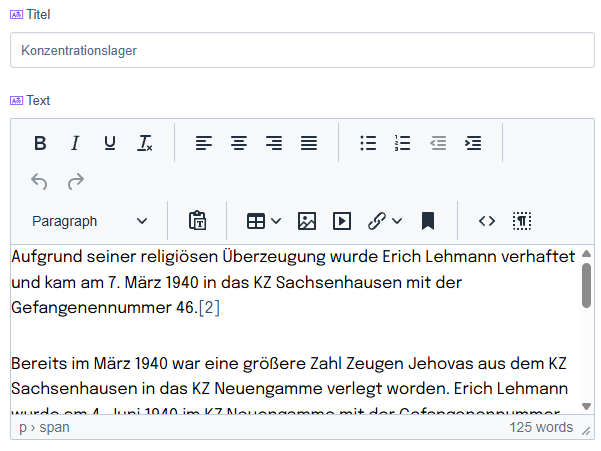Center align the text
Viewport: 601px width, 451px height.
(239, 143)
